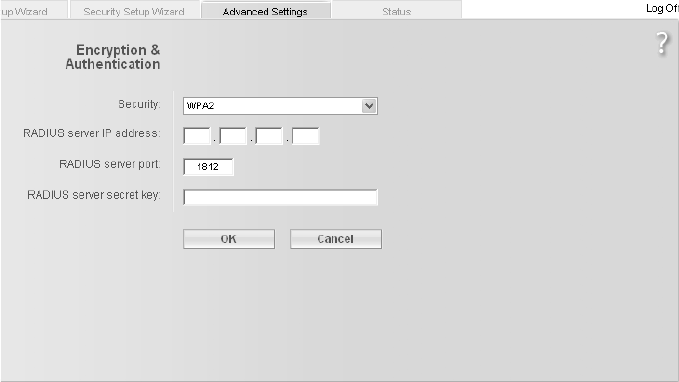Focus the first RADIUS IP octet field

coord(197,136)
